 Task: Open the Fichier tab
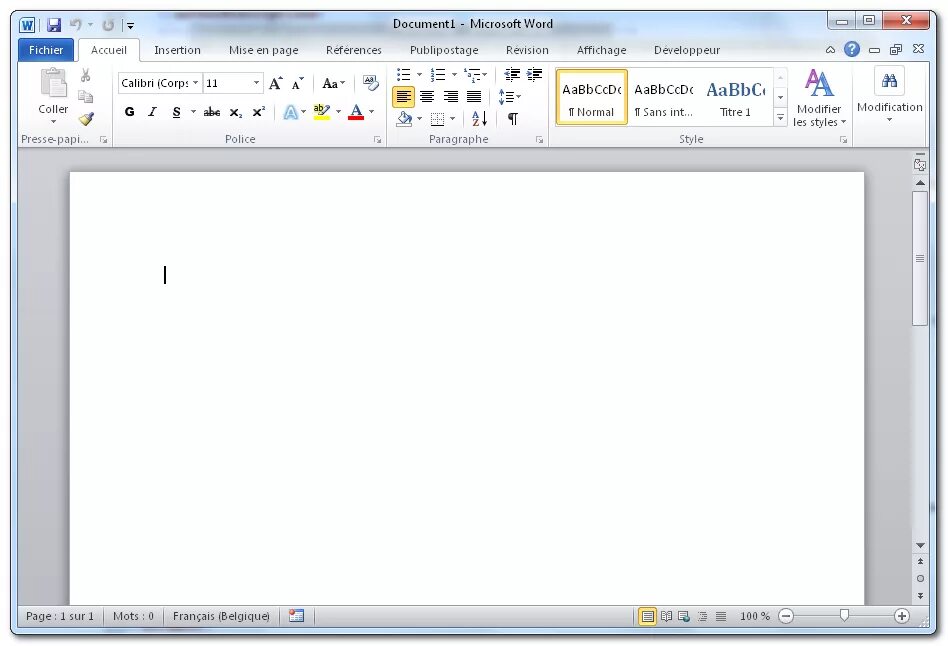point(46,50)
